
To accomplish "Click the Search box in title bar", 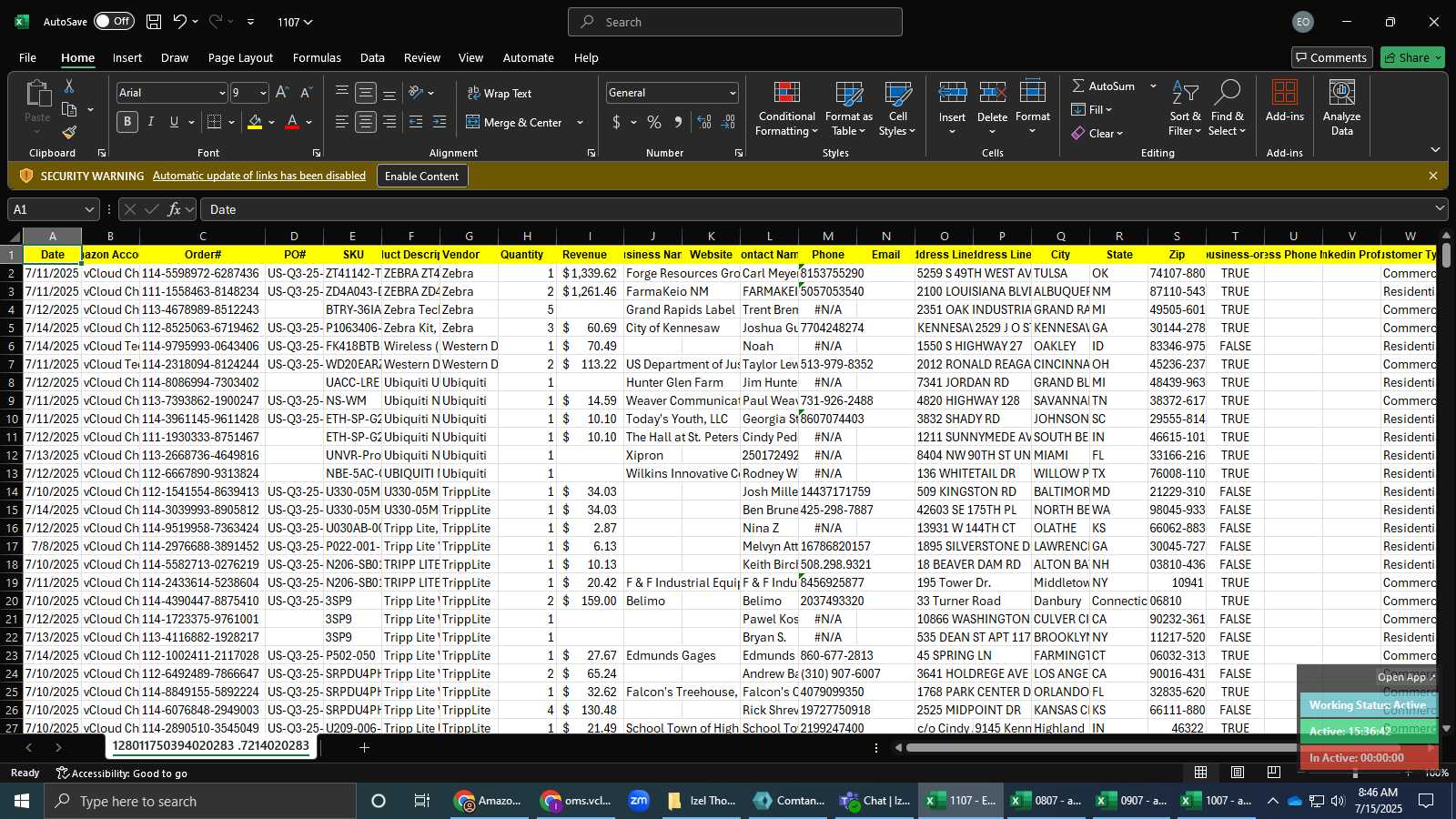I will pos(735,22).
